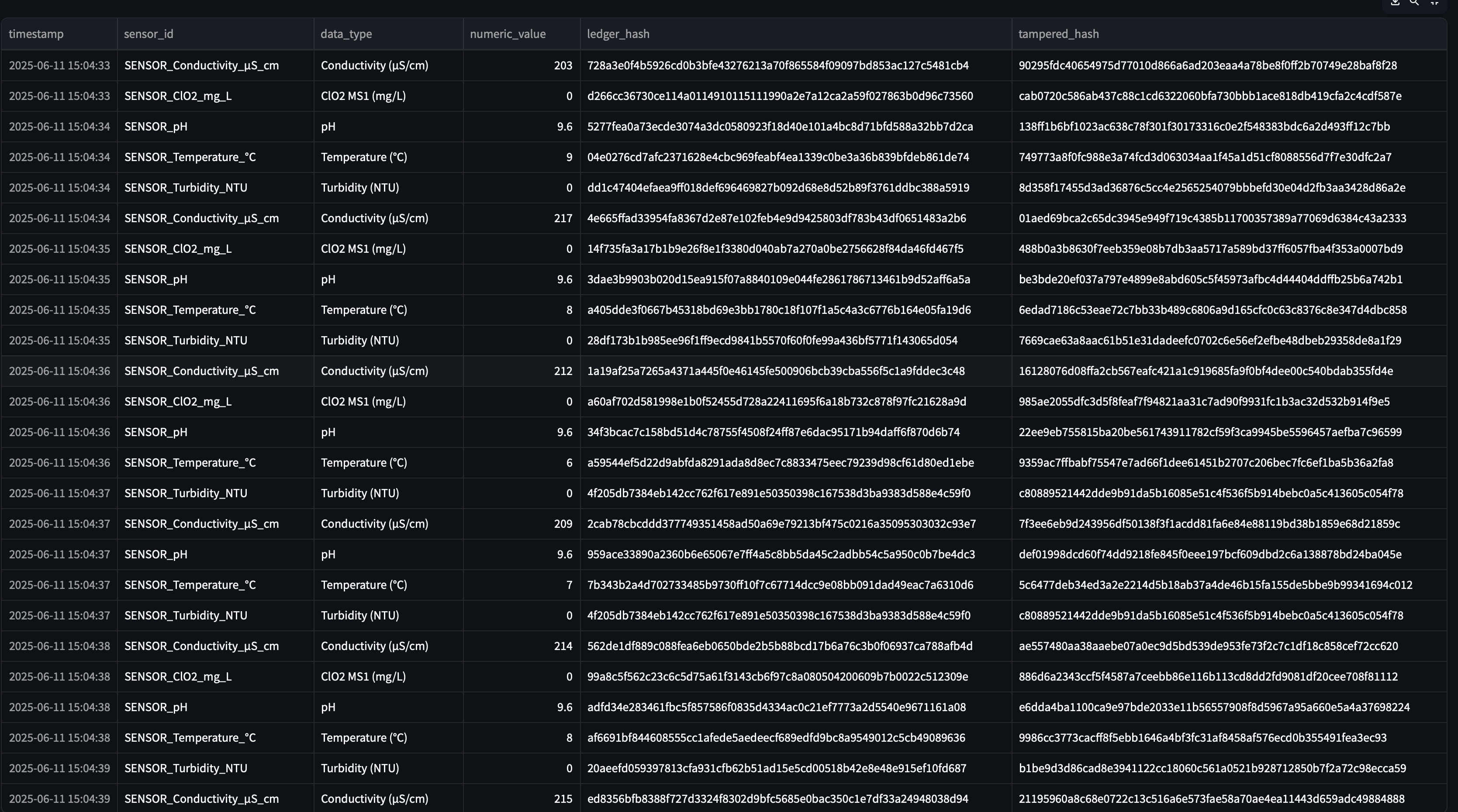Select tampered hash starting with 488b0a3b8630
The width and height of the screenshot is (1458, 812).
(1229, 248)
